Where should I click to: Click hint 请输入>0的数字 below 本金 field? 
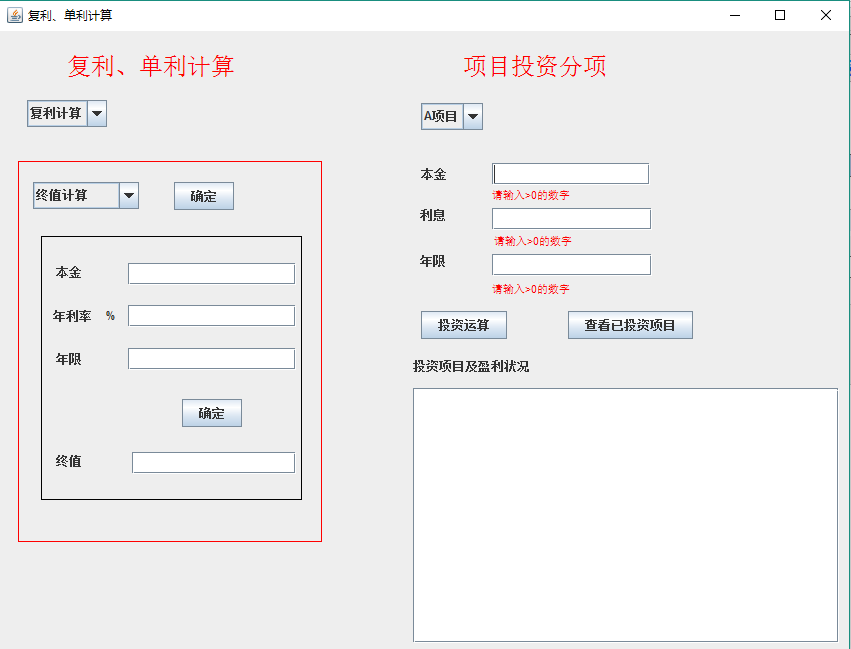click(x=531, y=195)
